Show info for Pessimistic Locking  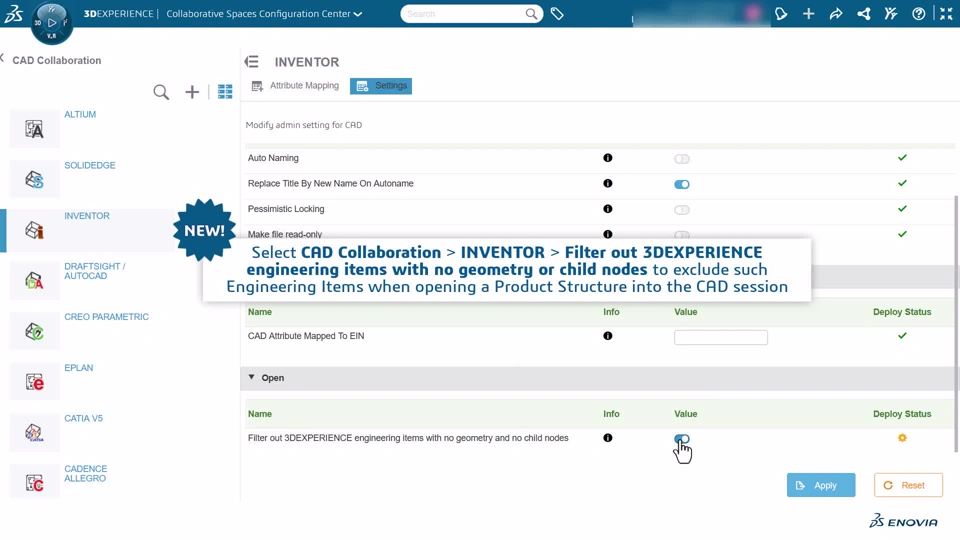point(607,209)
